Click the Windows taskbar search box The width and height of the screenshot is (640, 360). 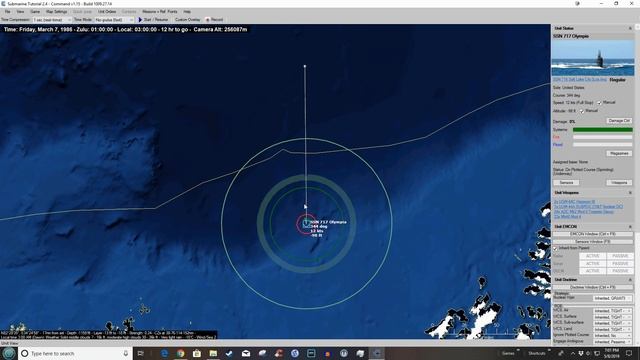coord(74,353)
